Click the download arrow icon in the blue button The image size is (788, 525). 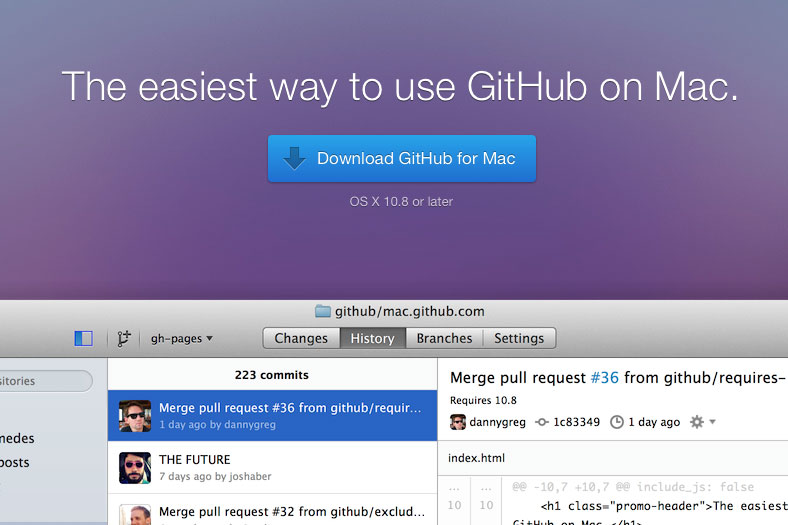[x=294, y=158]
